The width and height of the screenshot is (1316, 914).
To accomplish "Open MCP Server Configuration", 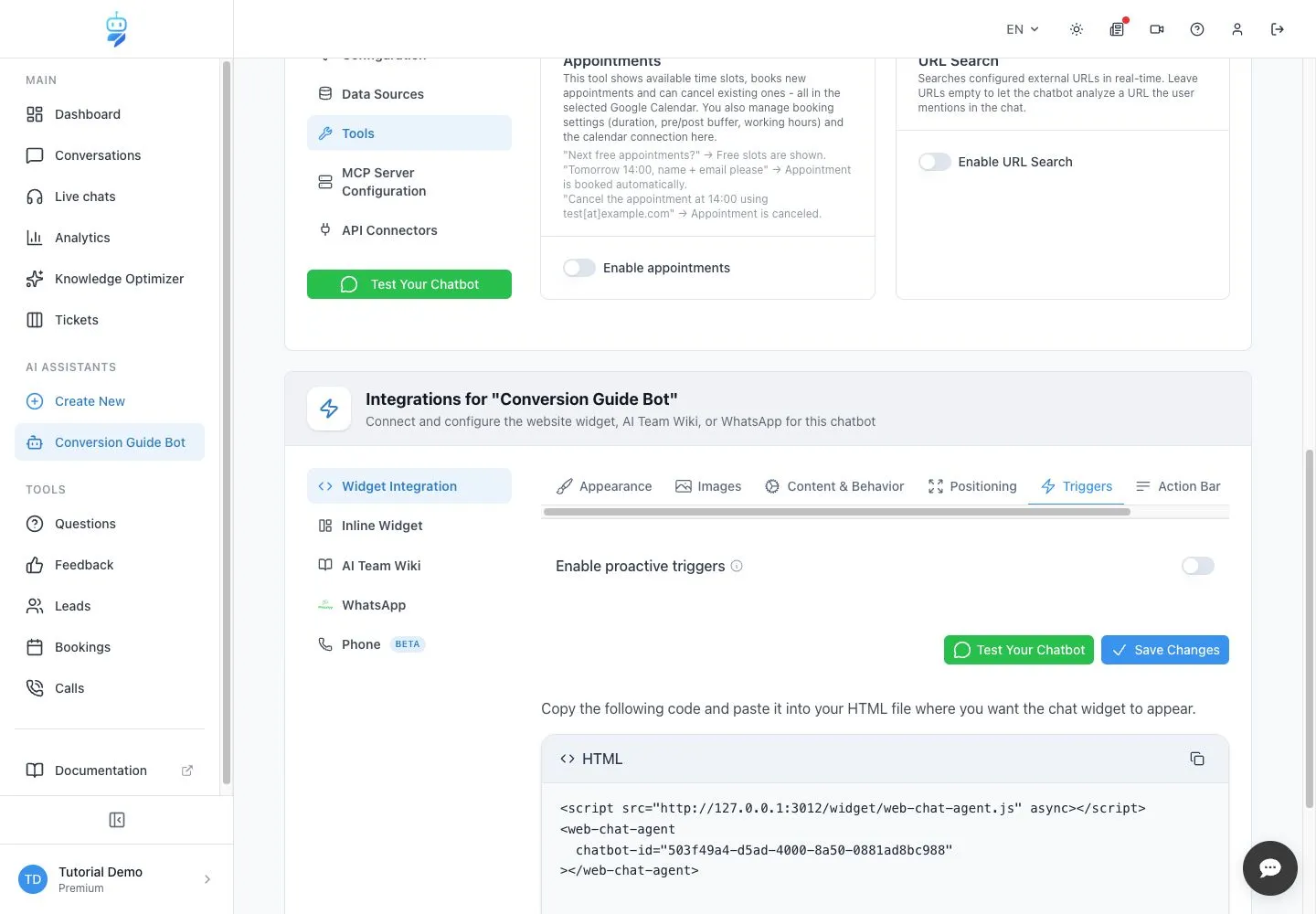I will pos(409,182).
